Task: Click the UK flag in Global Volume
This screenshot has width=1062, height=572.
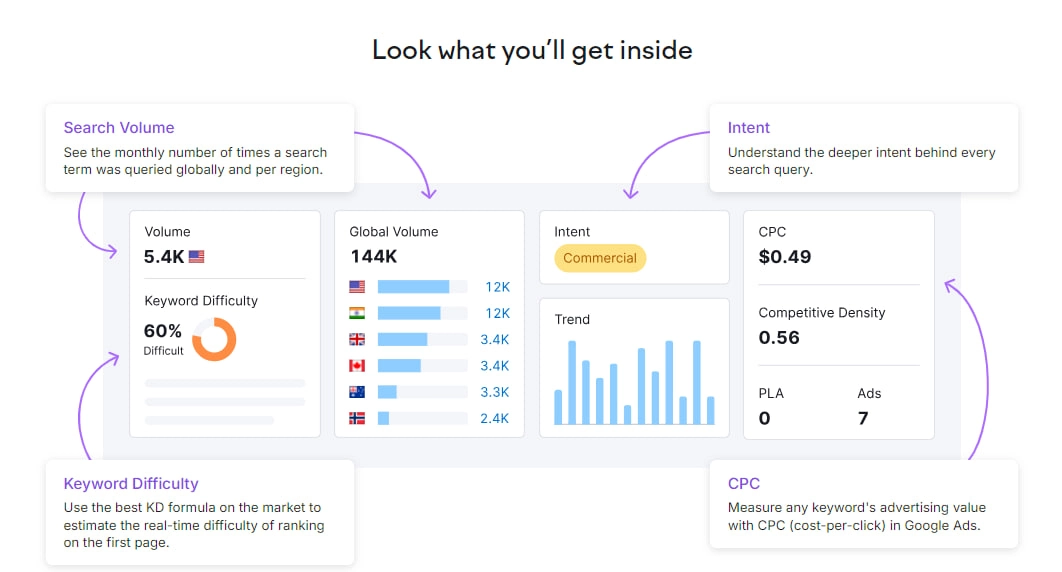Action: pyautogui.click(x=357, y=339)
